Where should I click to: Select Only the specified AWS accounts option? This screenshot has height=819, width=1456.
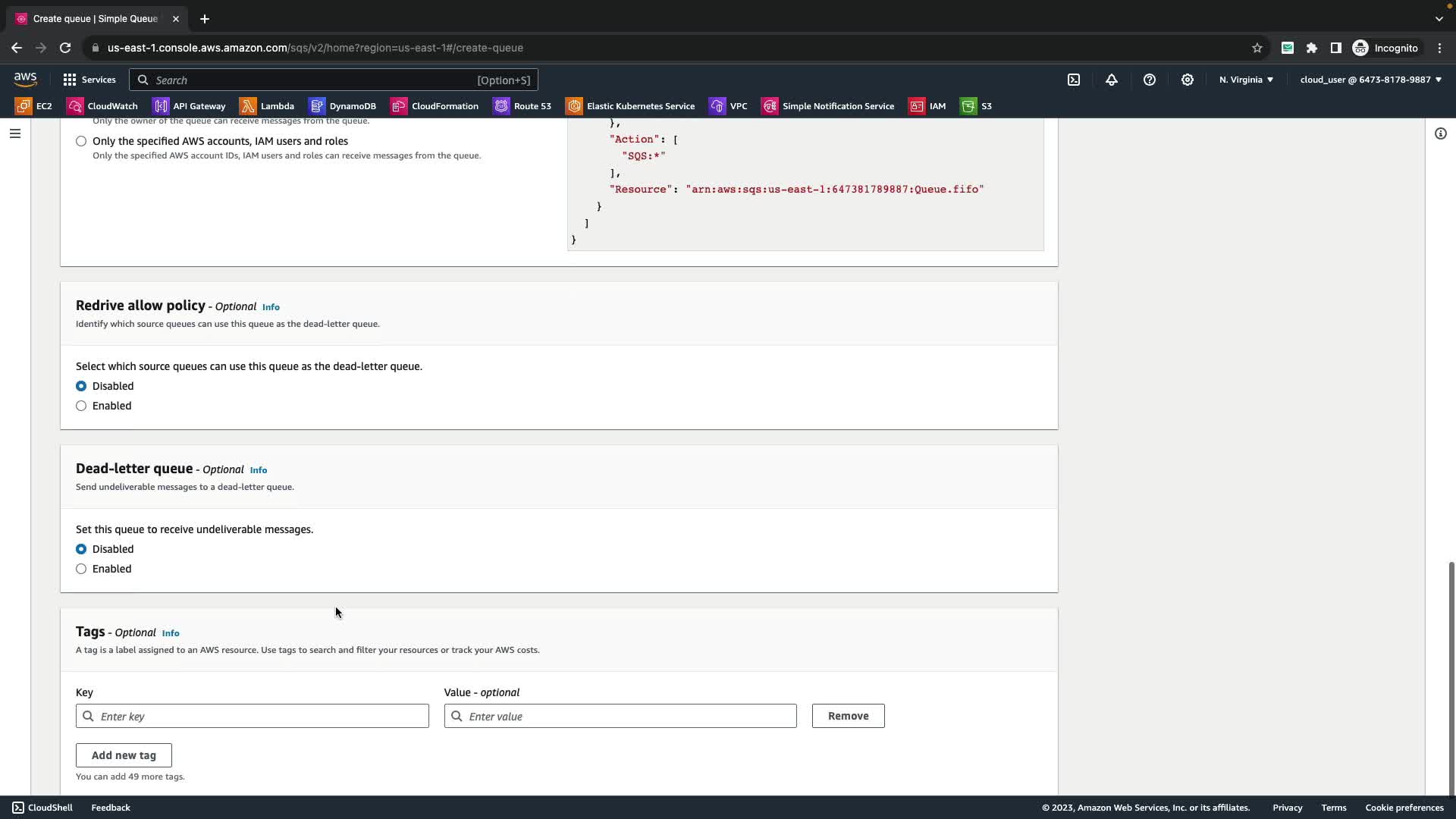[x=81, y=142]
